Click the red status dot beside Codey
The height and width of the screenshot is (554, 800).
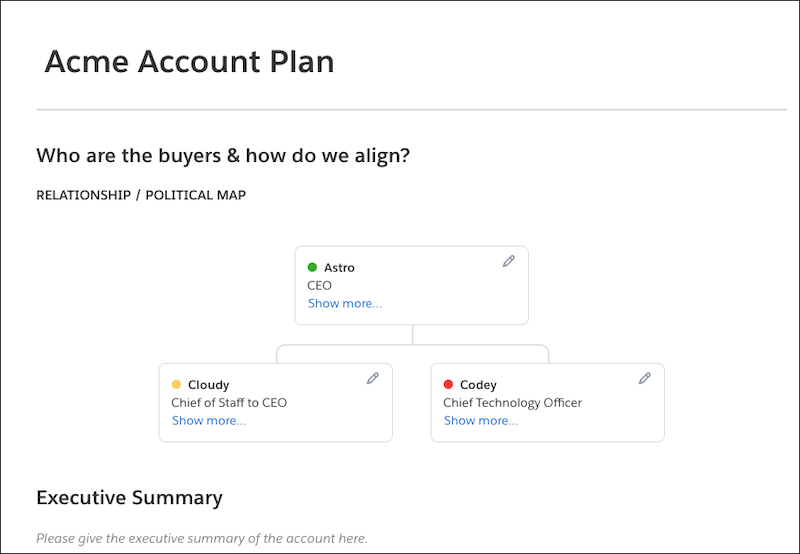pos(448,384)
